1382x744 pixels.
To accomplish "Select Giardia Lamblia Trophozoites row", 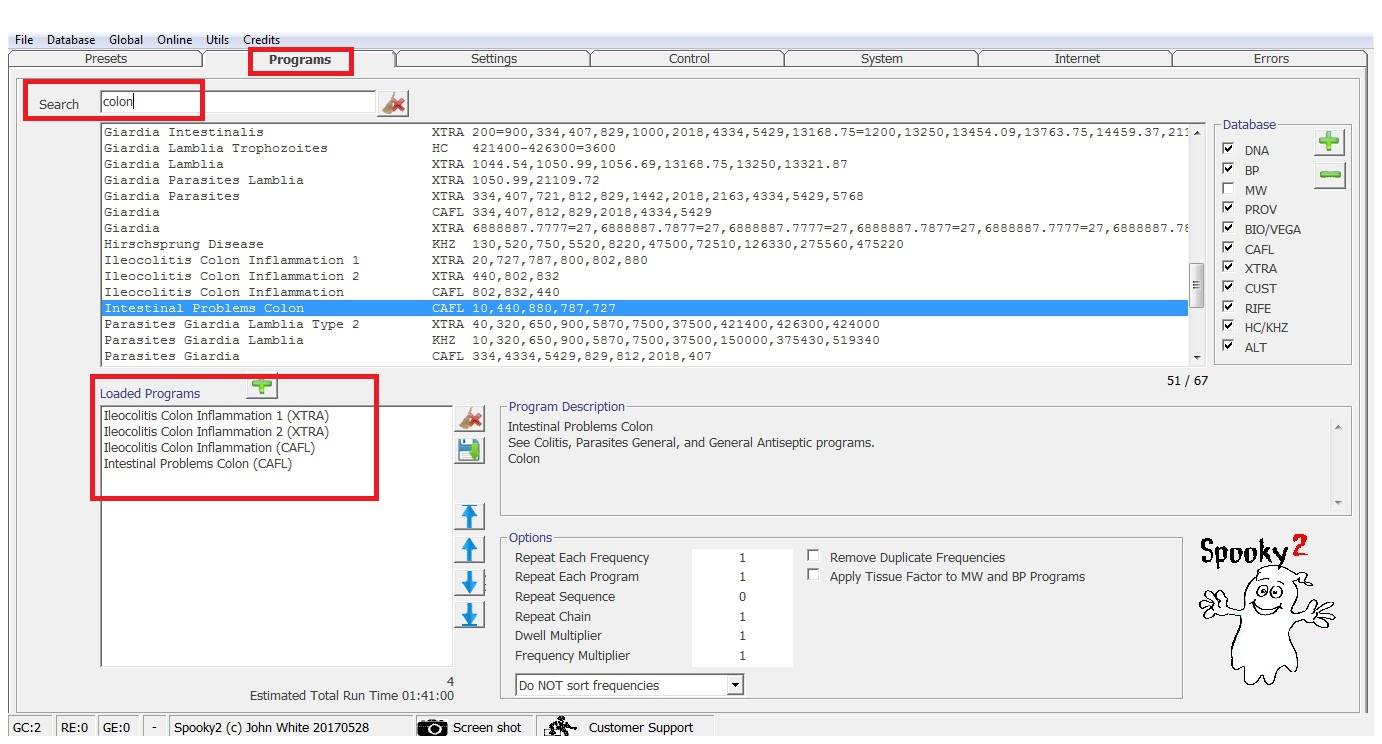I will click(645, 148).
